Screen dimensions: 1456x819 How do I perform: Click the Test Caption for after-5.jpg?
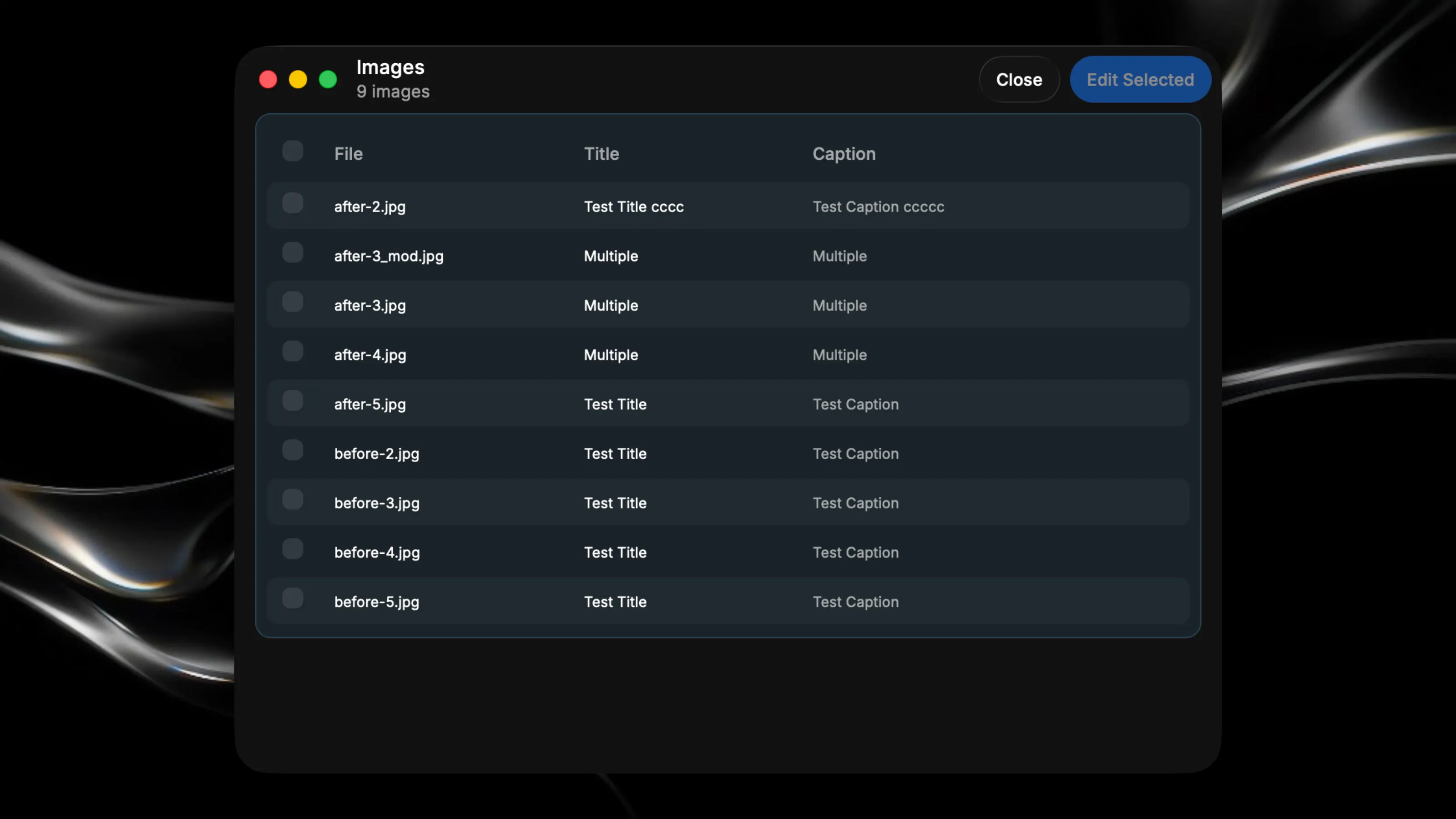(x=856, y=404)
